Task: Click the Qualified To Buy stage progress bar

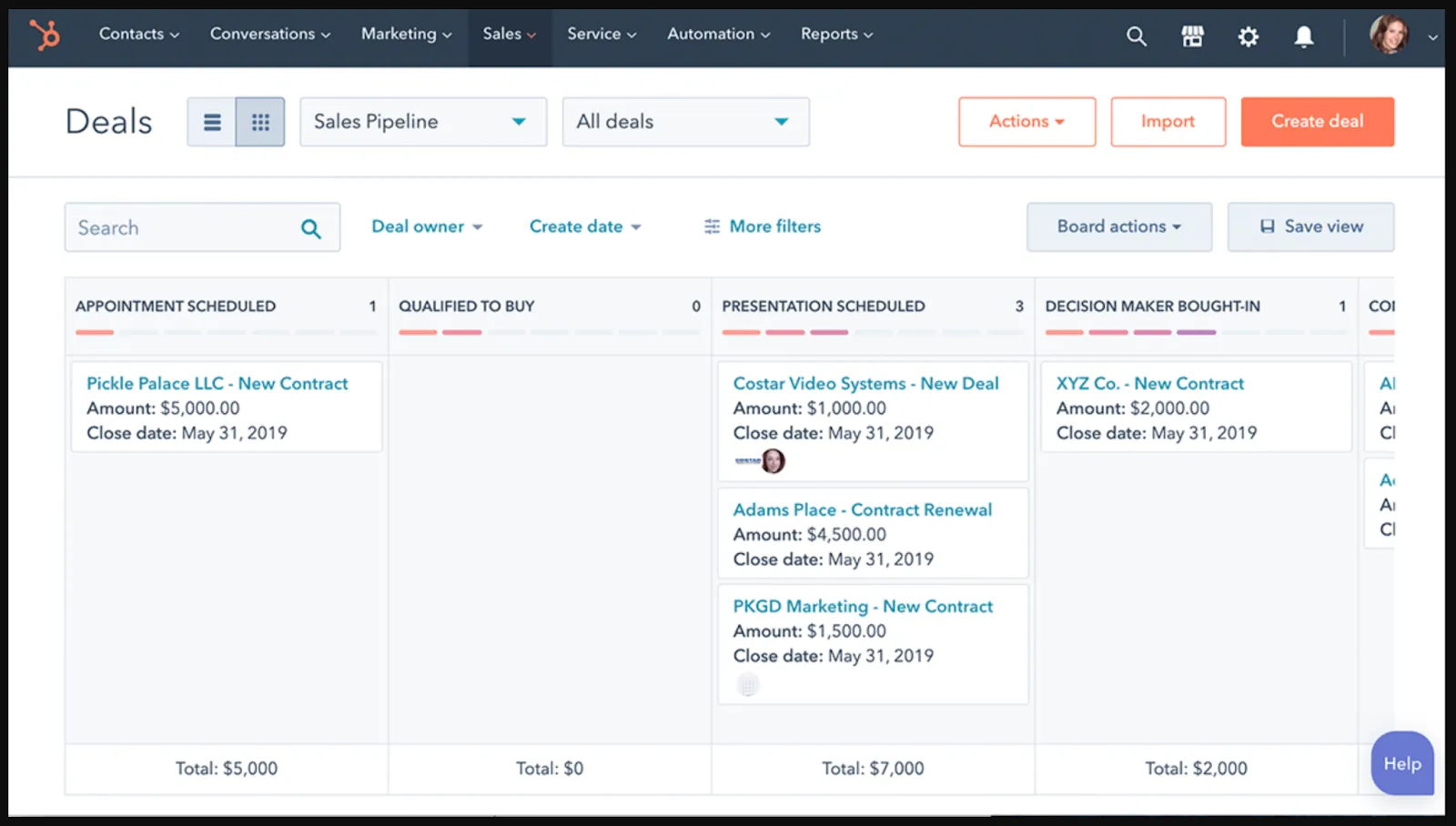Action: [550, 332]
